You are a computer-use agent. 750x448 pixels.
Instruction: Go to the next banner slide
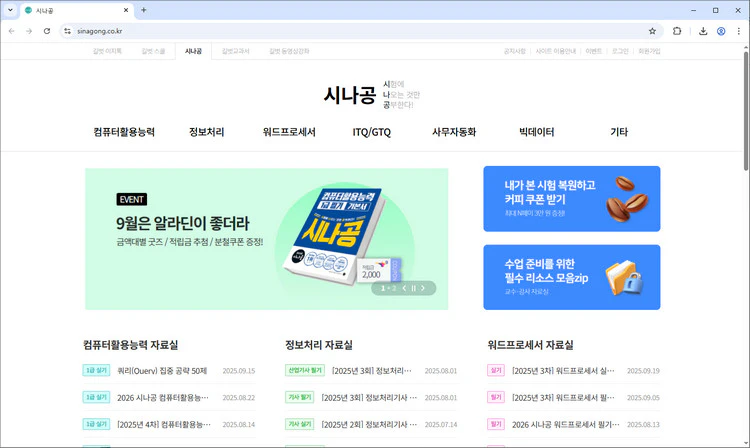click(x=423, y=288)
